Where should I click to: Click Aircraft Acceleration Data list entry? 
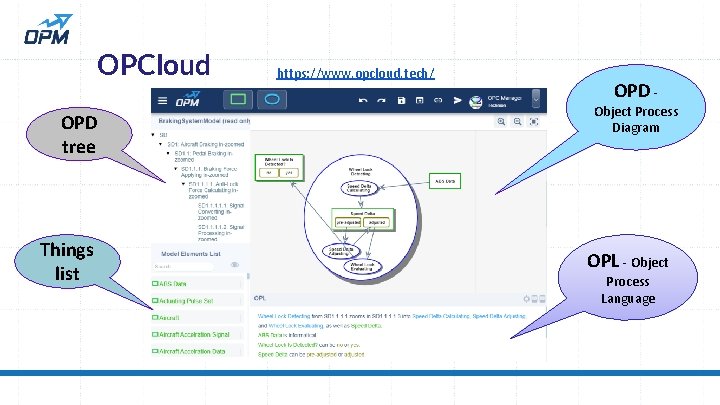click(197, 351)
